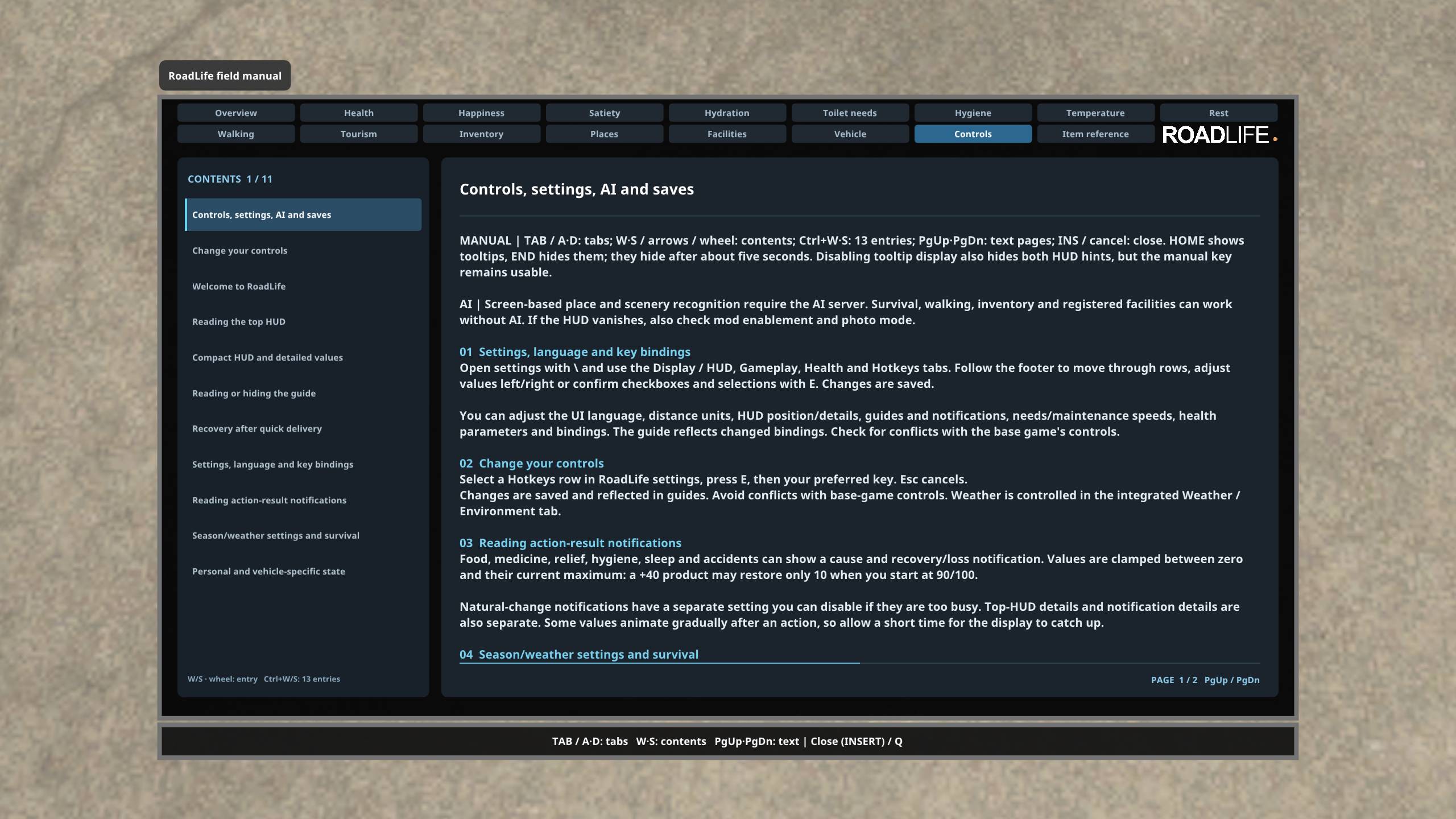Click the 'PgUp / PgDn' page hint
The image size is (1456, 819).
point(1232,680)
